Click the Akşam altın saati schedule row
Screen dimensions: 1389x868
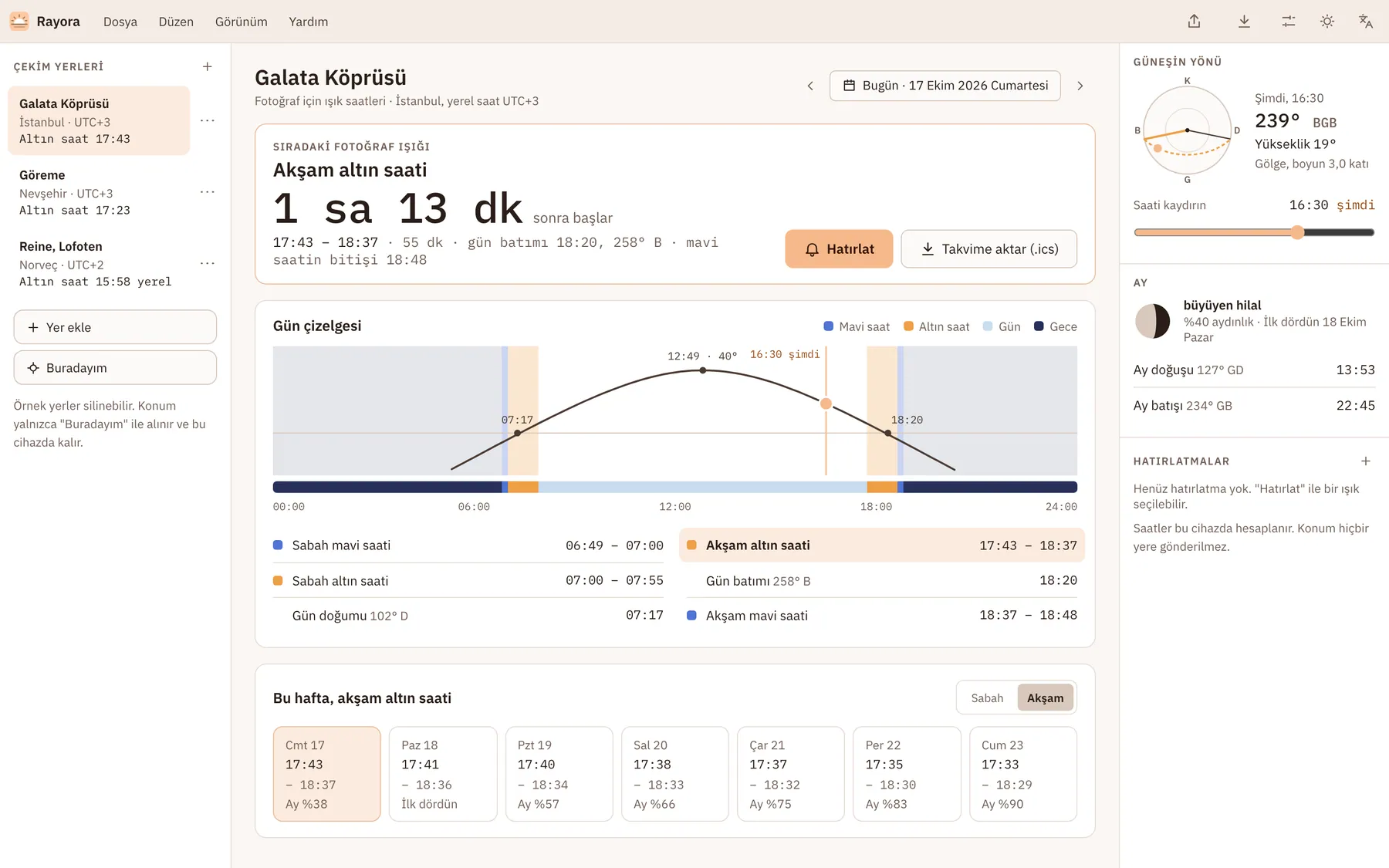coord(882,545)
